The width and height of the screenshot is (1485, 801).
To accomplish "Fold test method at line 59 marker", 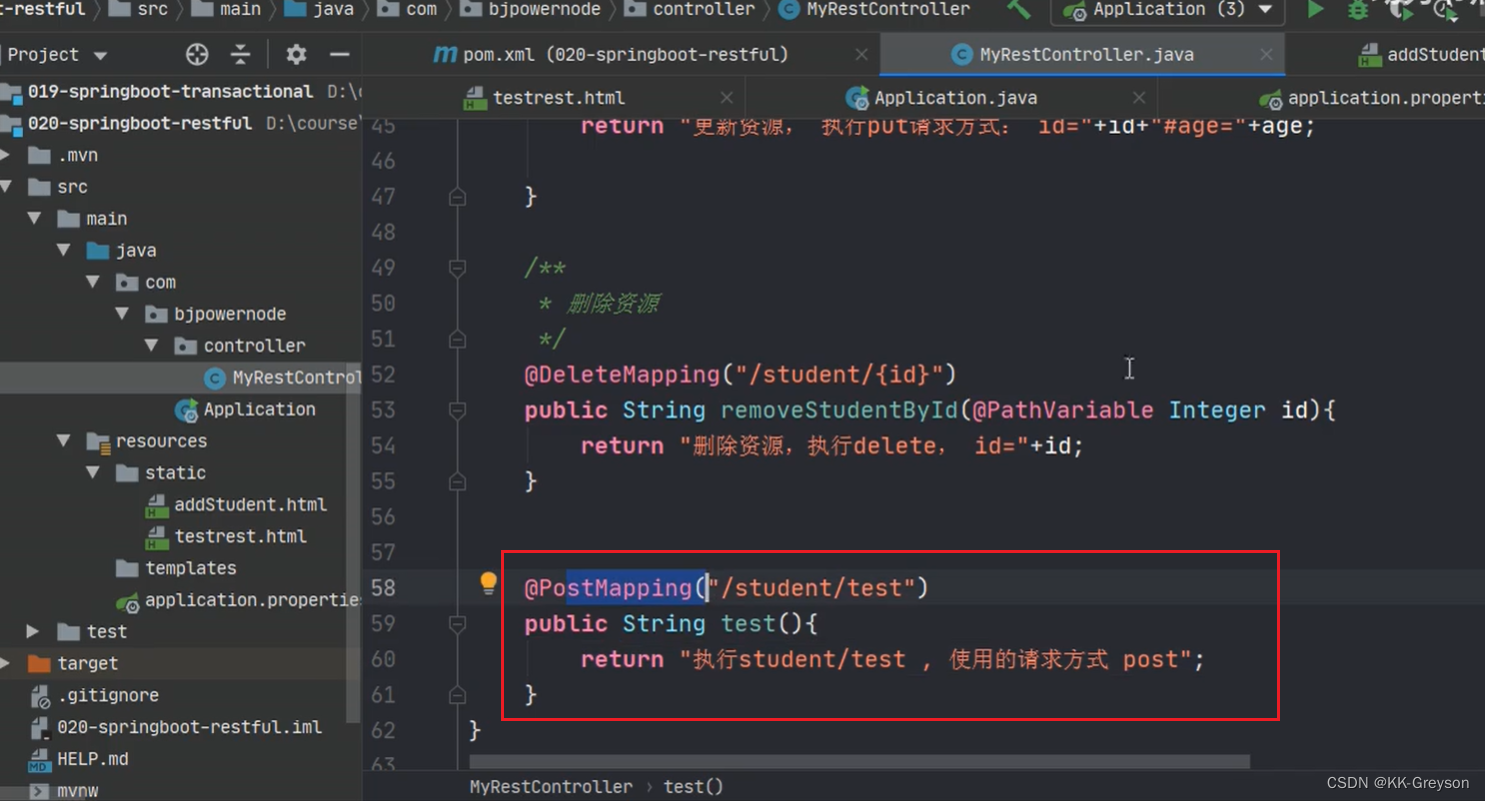I will [458, 624].
